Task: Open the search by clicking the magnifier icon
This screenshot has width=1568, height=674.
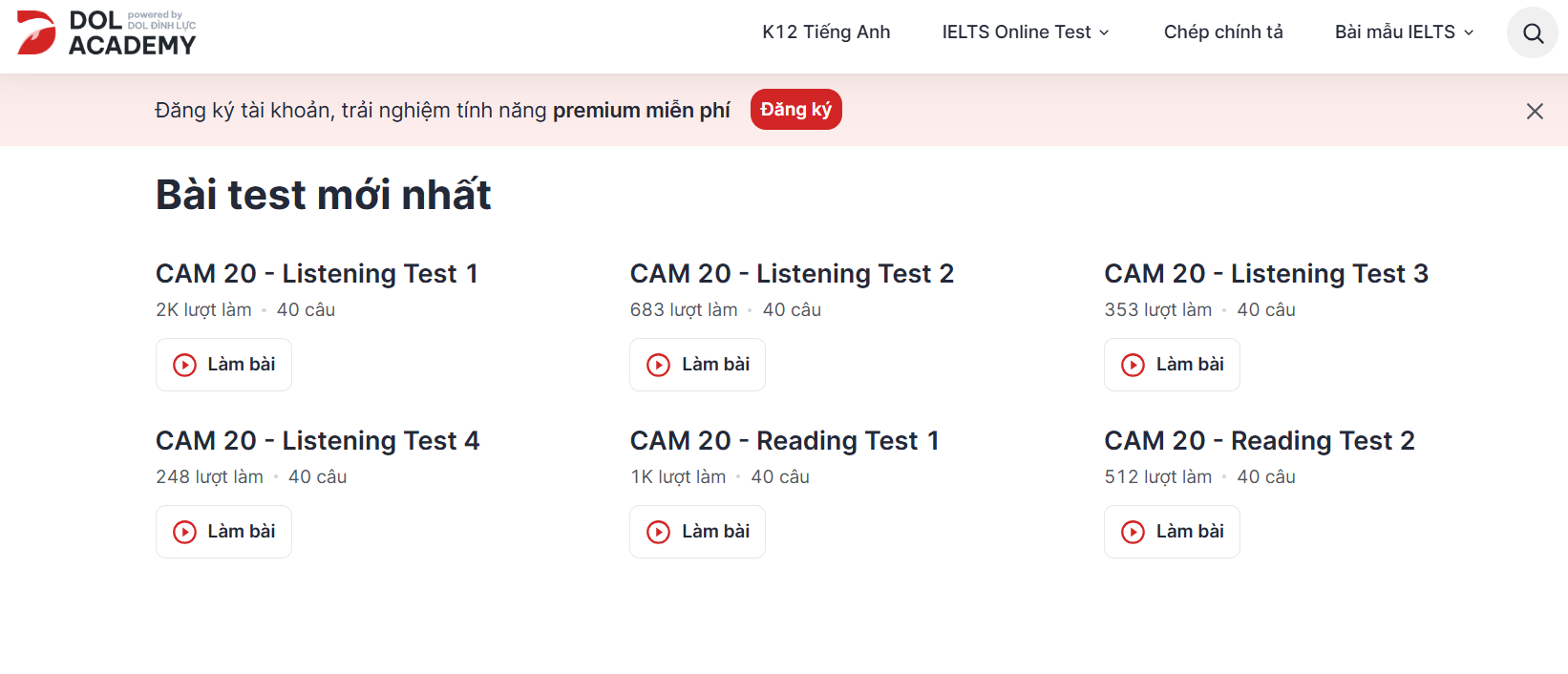Action: pos(1532,32)
